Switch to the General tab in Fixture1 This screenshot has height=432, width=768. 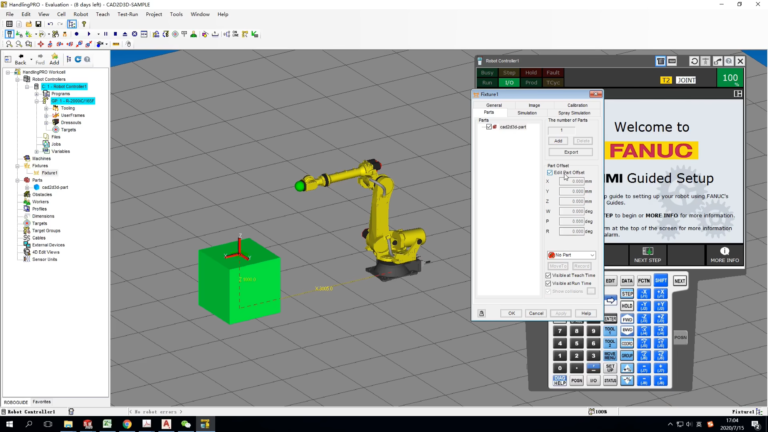[x=494, y=105]
